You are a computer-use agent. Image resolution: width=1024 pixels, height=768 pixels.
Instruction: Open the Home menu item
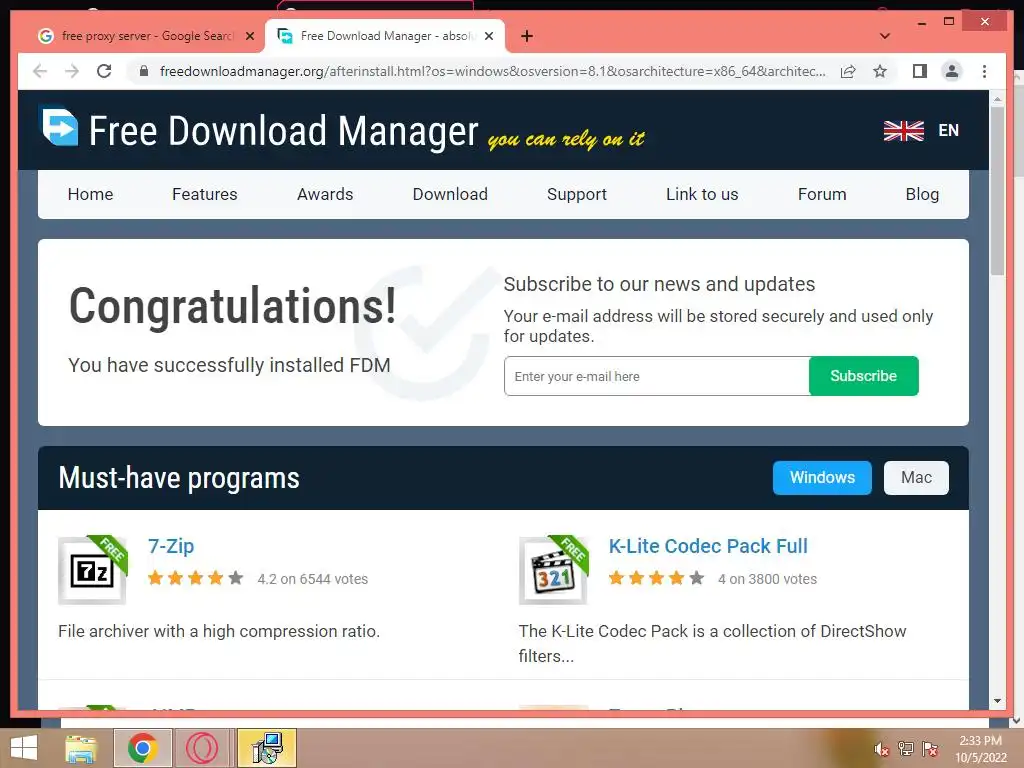coord(90,194)
